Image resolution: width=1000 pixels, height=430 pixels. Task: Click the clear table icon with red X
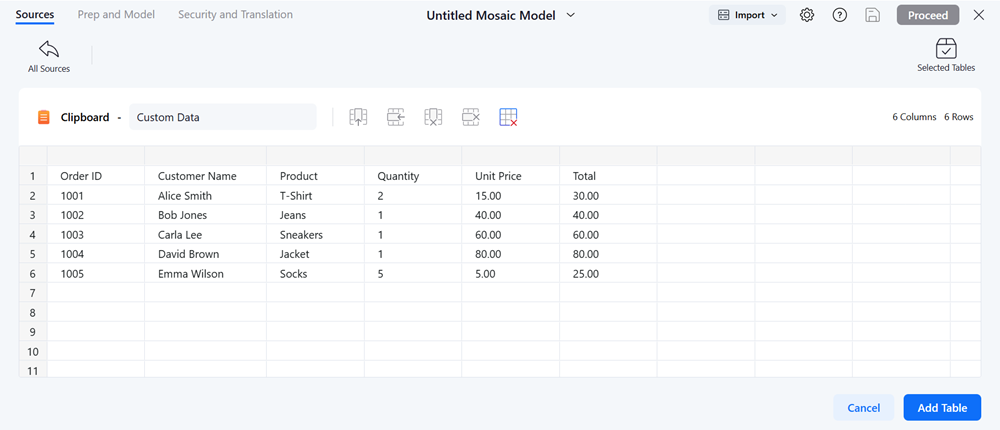click(508, 117)
